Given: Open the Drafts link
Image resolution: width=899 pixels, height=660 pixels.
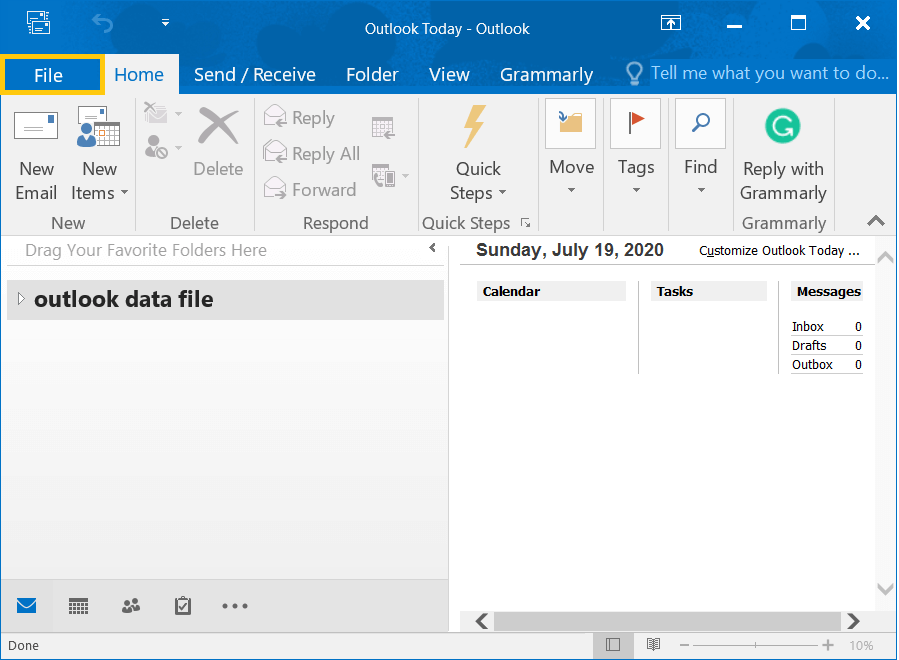Looking at the screenshot, I should coord(809,346).
